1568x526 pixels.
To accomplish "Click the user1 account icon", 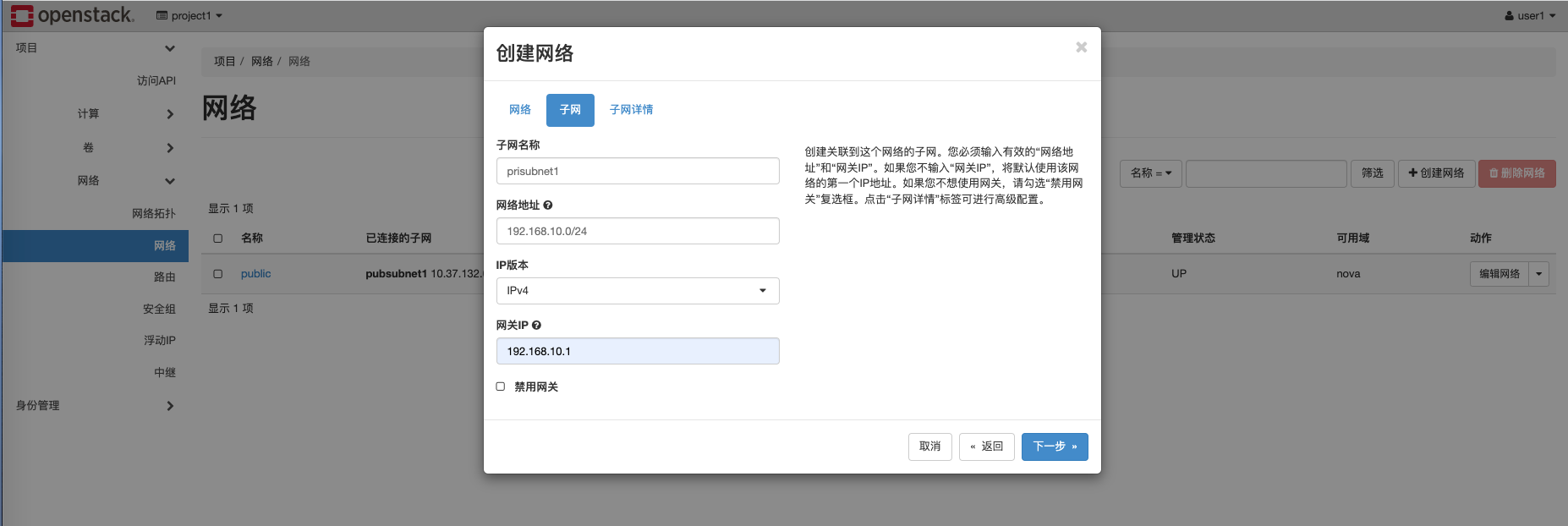I will (x=1510, y=16).
